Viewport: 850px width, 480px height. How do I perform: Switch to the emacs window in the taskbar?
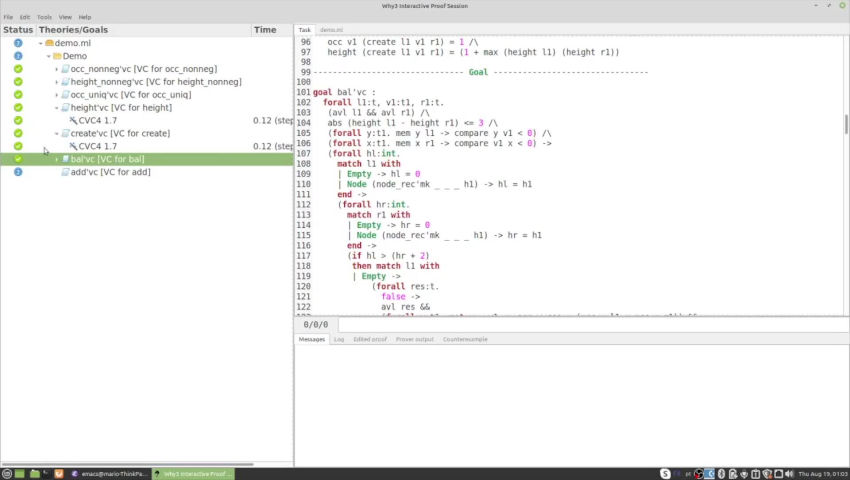coord(109,473)
